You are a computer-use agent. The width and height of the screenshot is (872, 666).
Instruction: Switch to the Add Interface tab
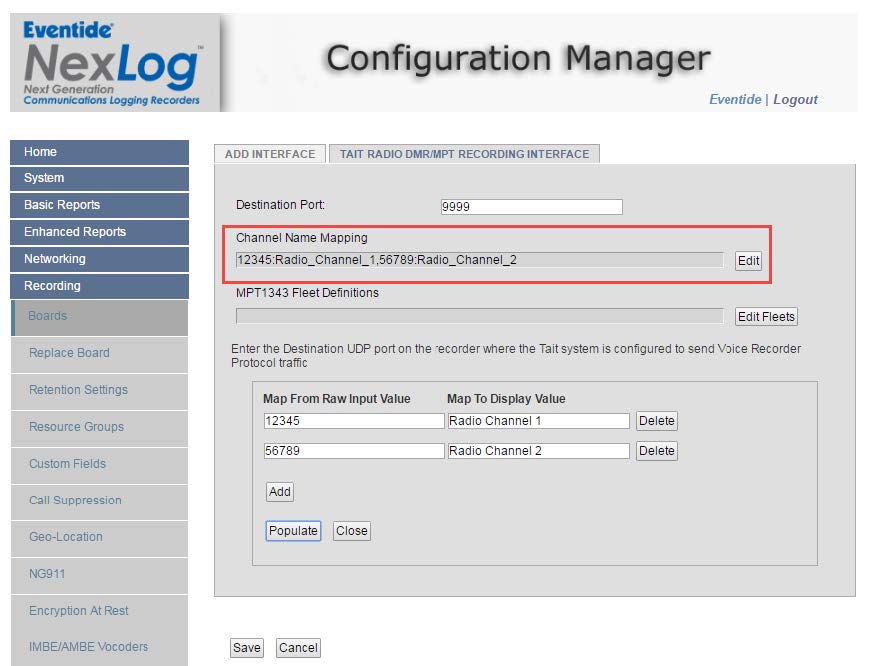pyautogui.click(x=270, y=154)
